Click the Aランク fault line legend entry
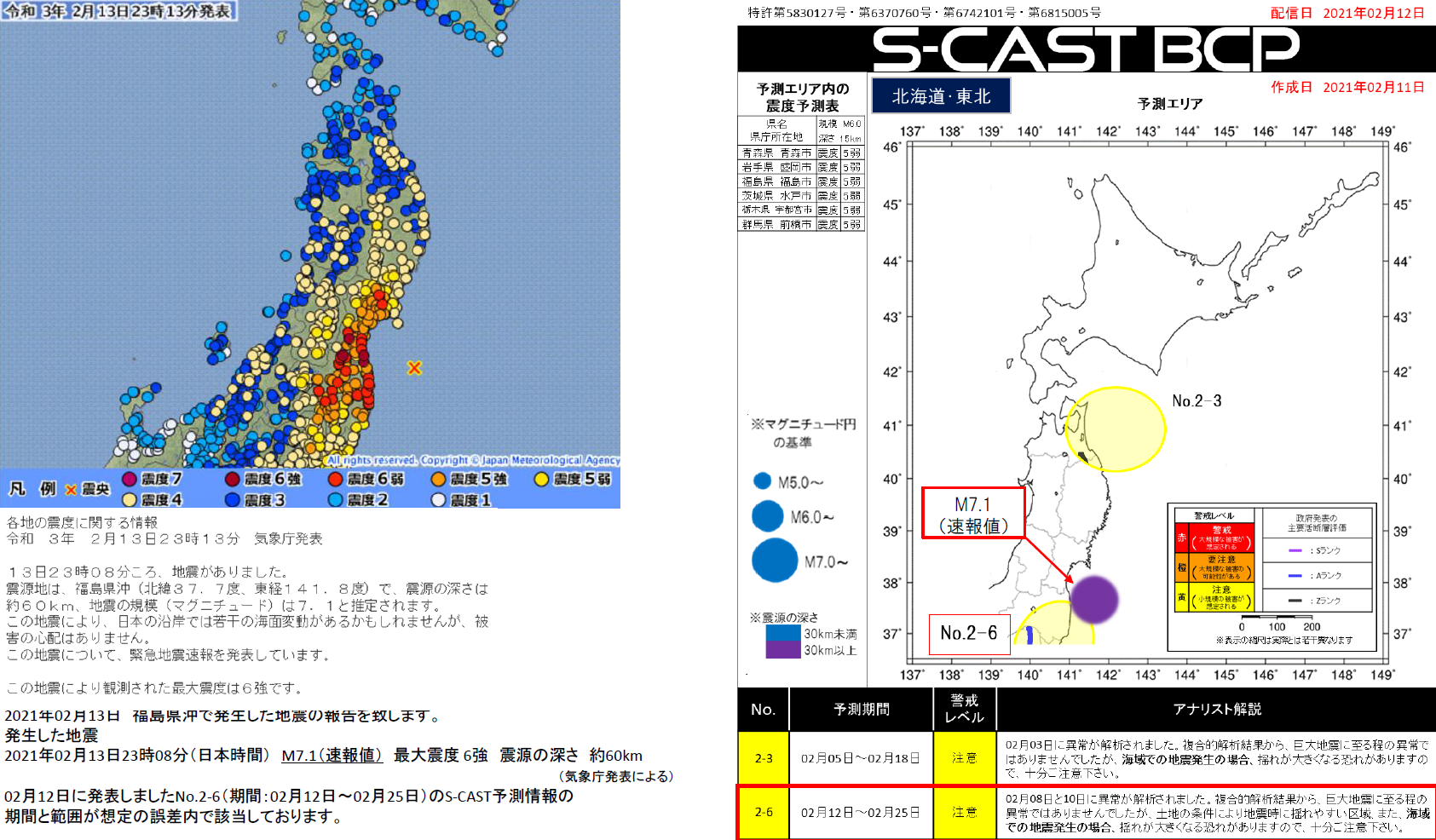The height and width of the screenshot is (840, 1436). [x=1315, y=575]
